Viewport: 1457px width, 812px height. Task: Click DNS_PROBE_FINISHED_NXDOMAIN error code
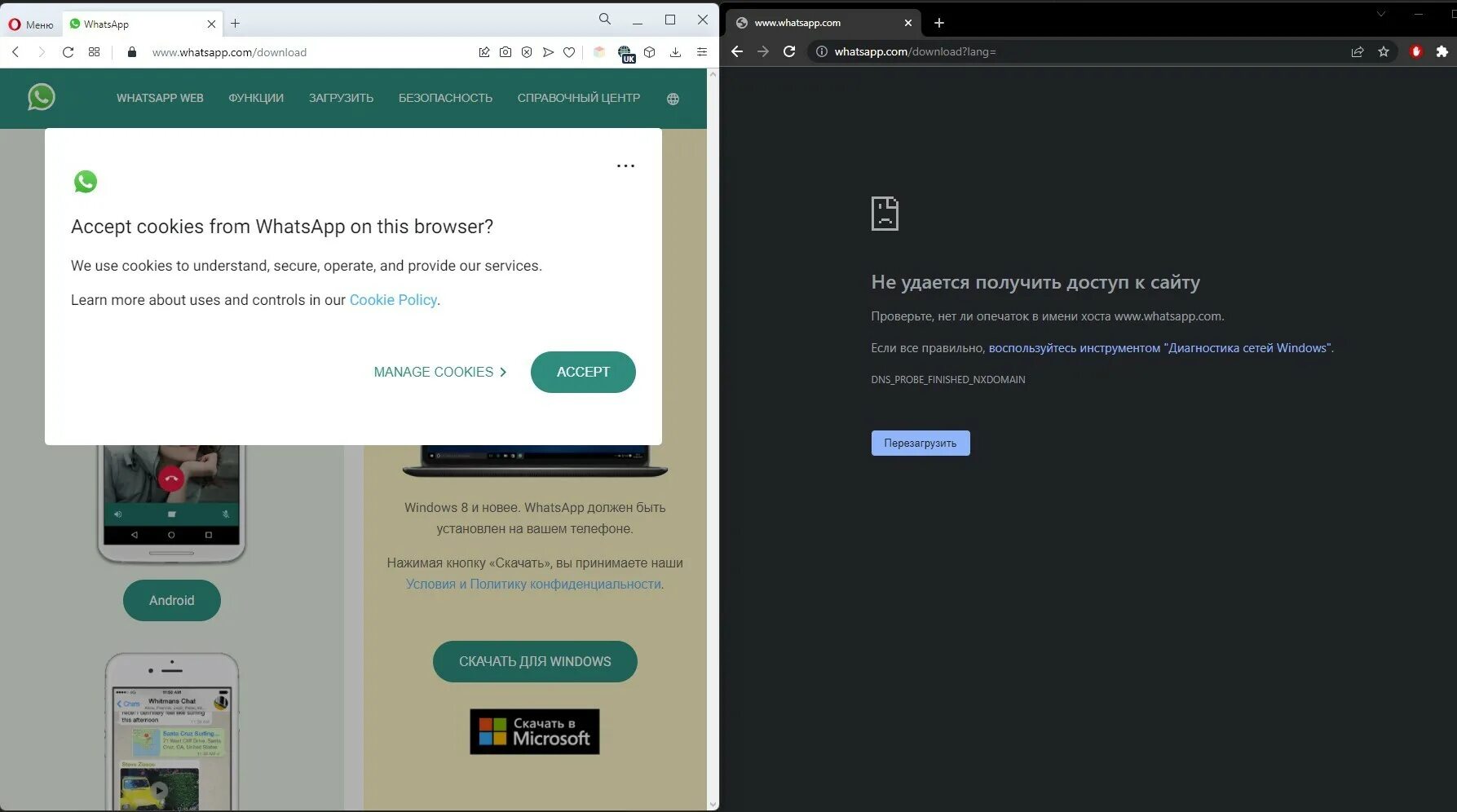948,380
